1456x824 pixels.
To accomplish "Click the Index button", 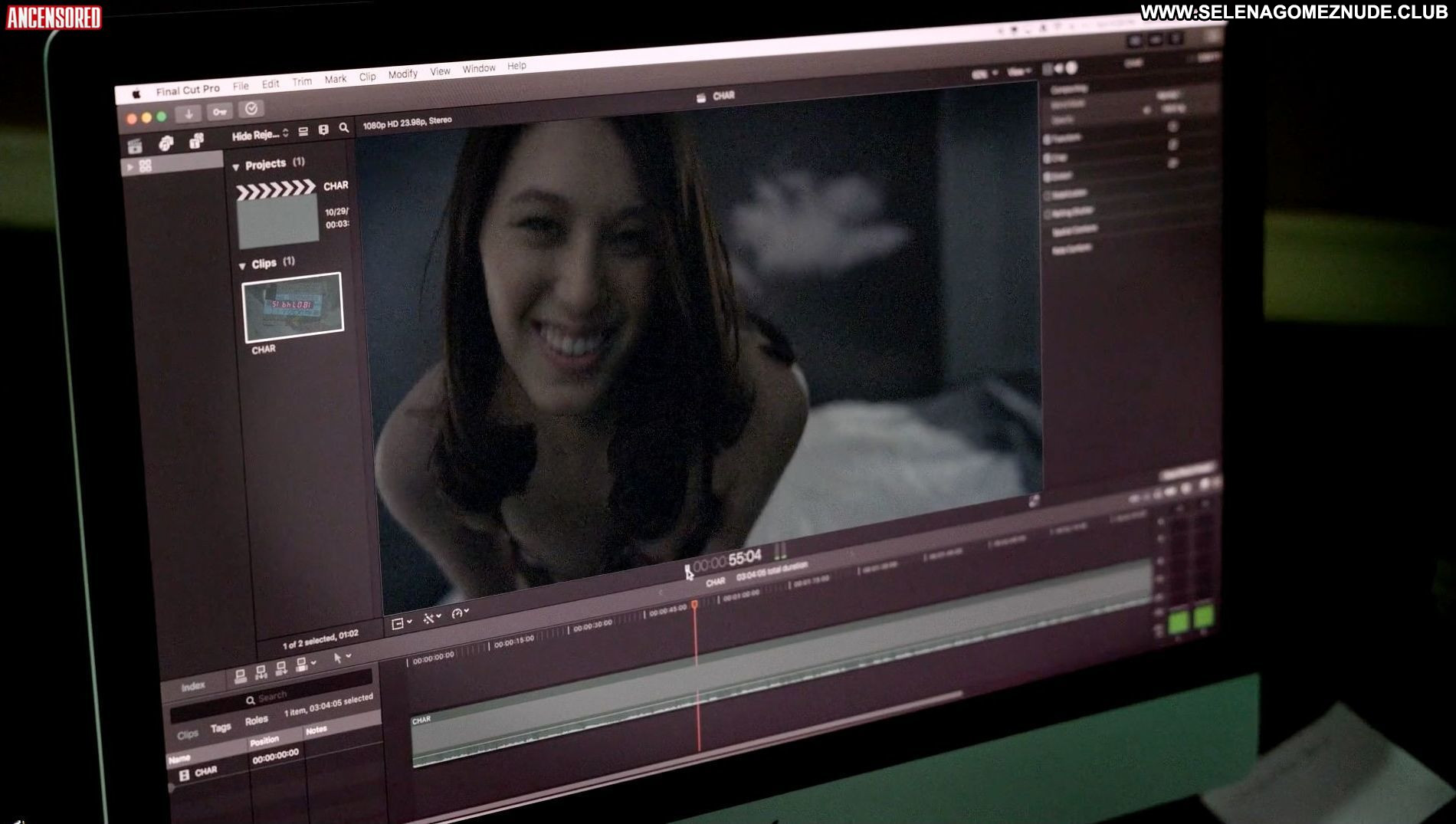I will (193, 686).
